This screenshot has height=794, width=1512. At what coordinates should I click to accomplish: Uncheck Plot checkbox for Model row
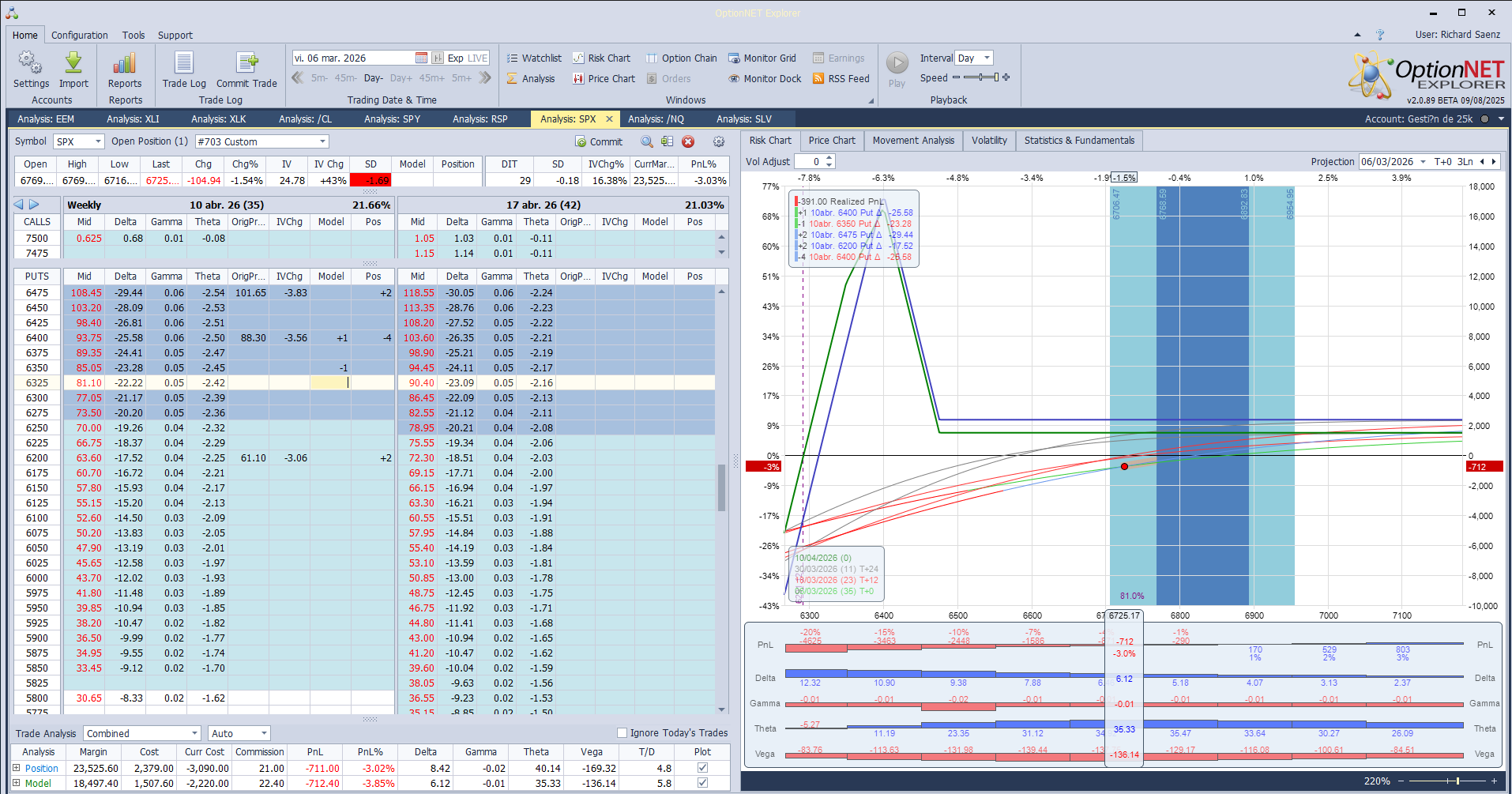tap(702, 783)
